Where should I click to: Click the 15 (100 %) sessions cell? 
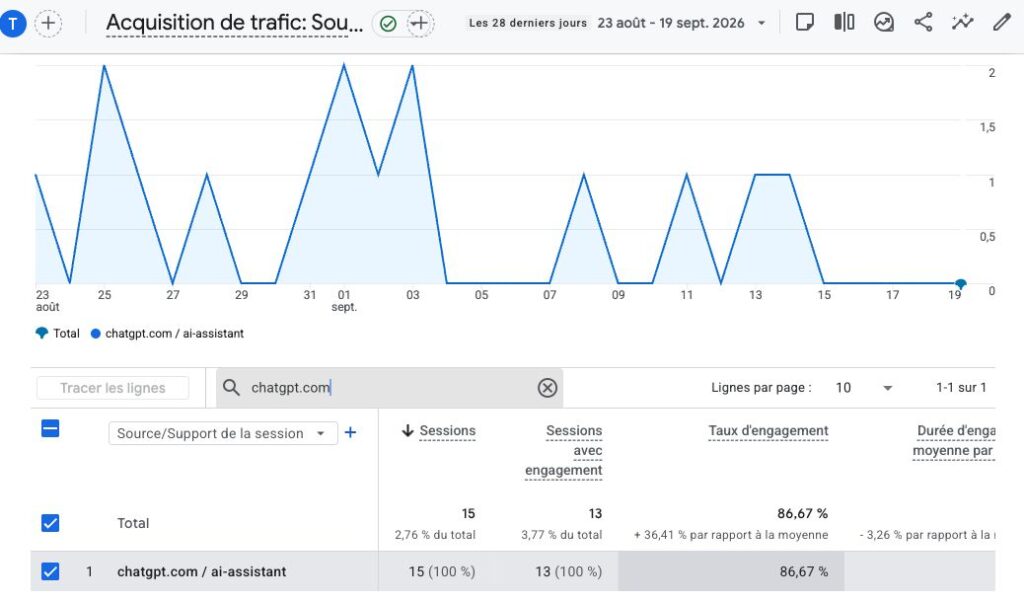pyautogui.click(x=441, y=572)
